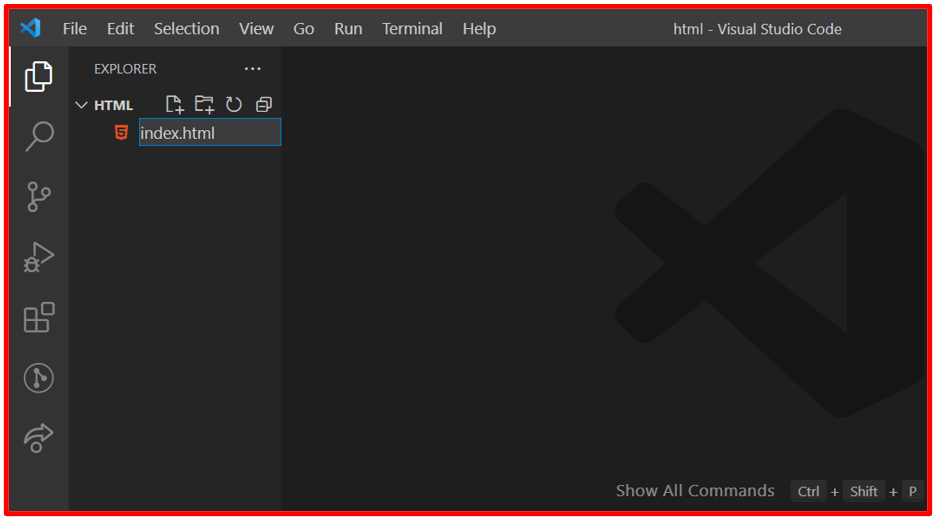
Task: Open the Source Control view
Action: click(39, 197)
